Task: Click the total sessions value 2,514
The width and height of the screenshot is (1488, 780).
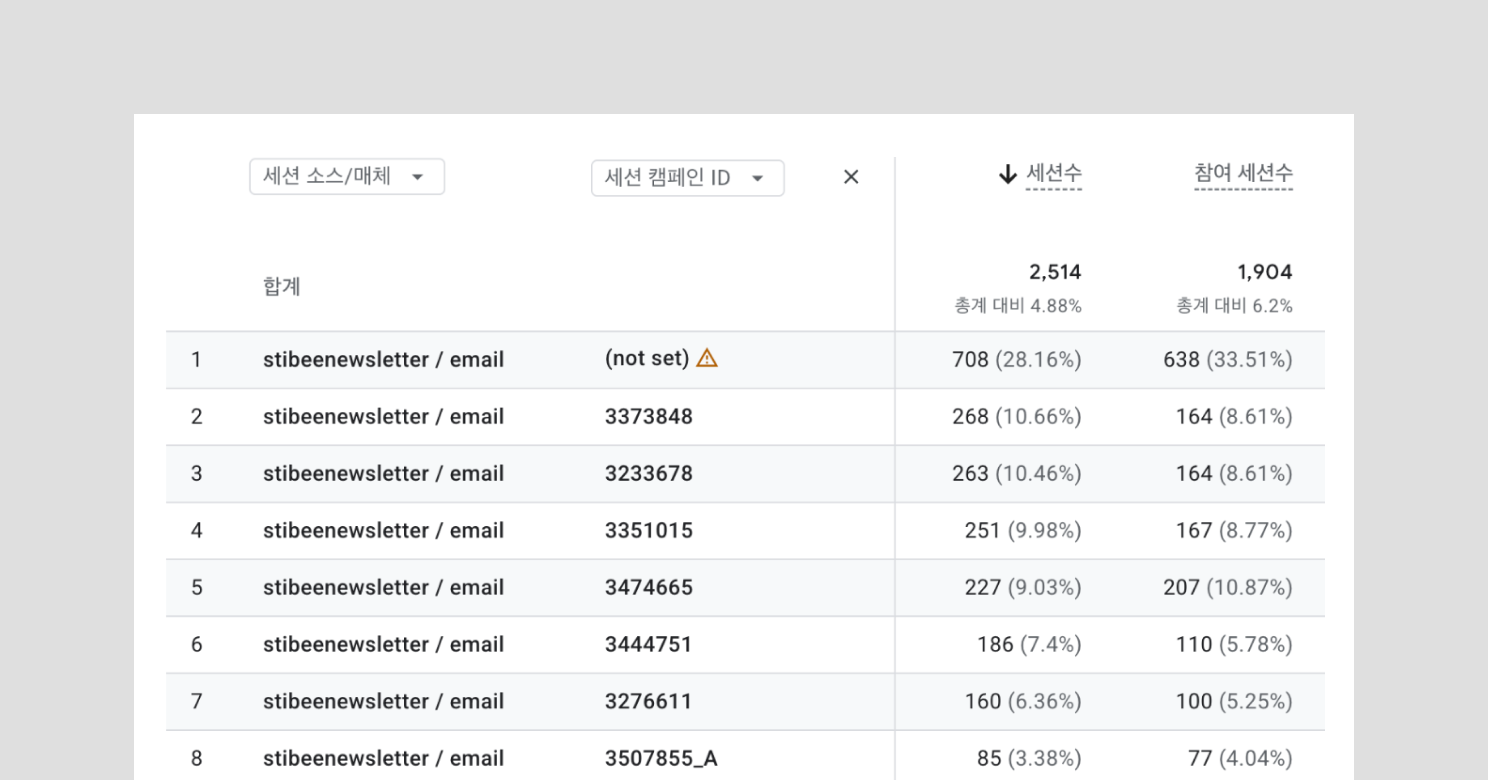Action: tap(1055, 272)
